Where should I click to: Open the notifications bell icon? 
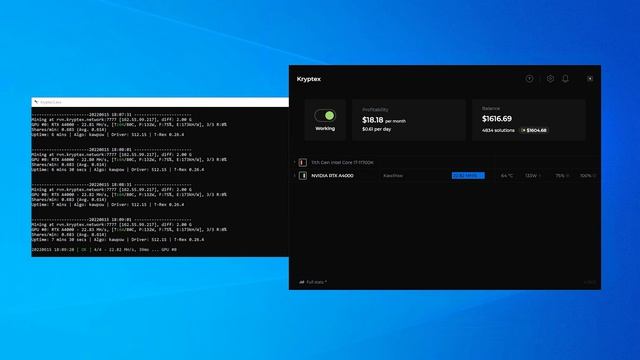click(565, 78)
